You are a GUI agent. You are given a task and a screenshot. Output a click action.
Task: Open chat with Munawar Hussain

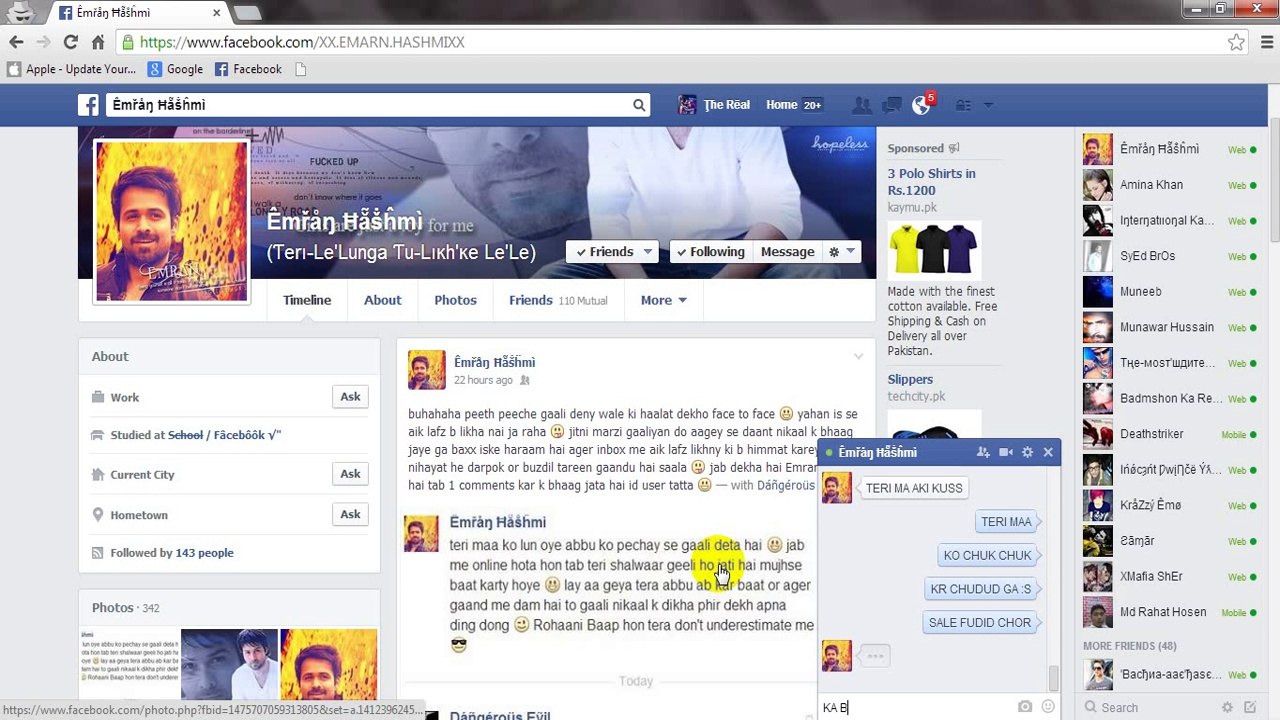pos(1169,327)
